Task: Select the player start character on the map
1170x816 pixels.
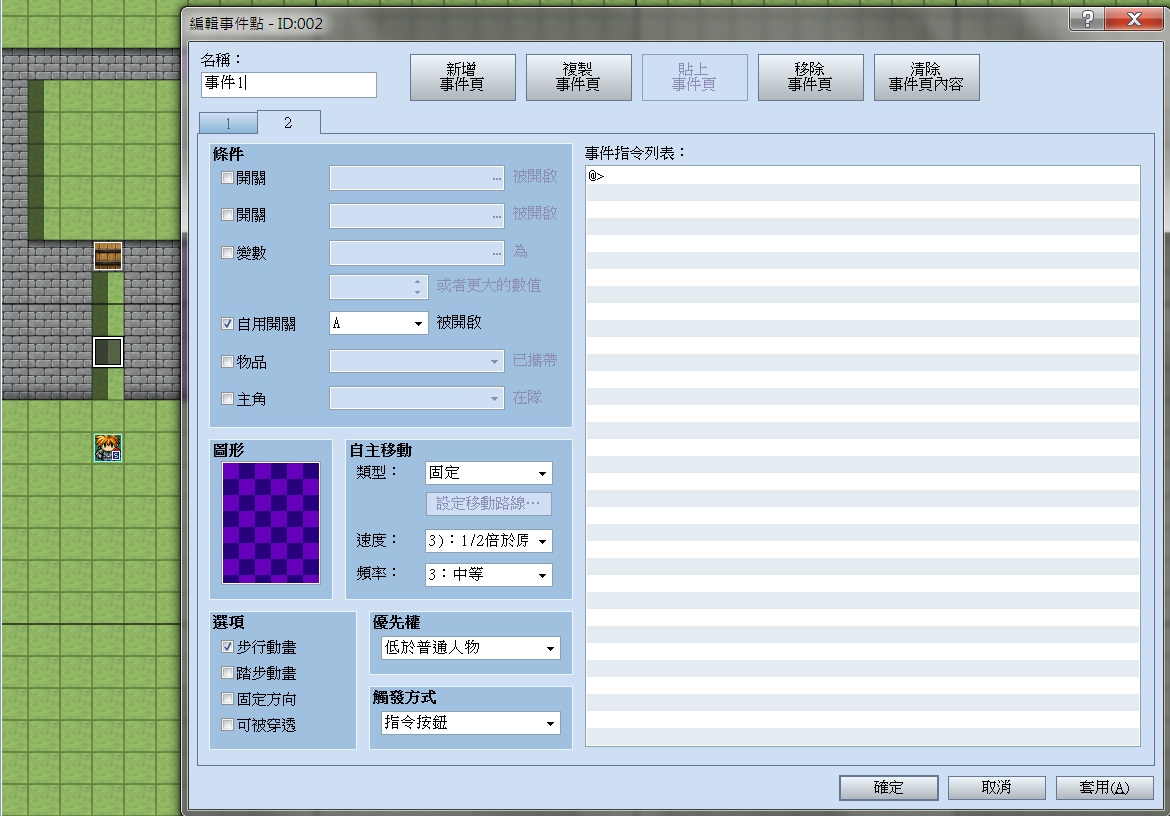Action: (x=107, y=448)
